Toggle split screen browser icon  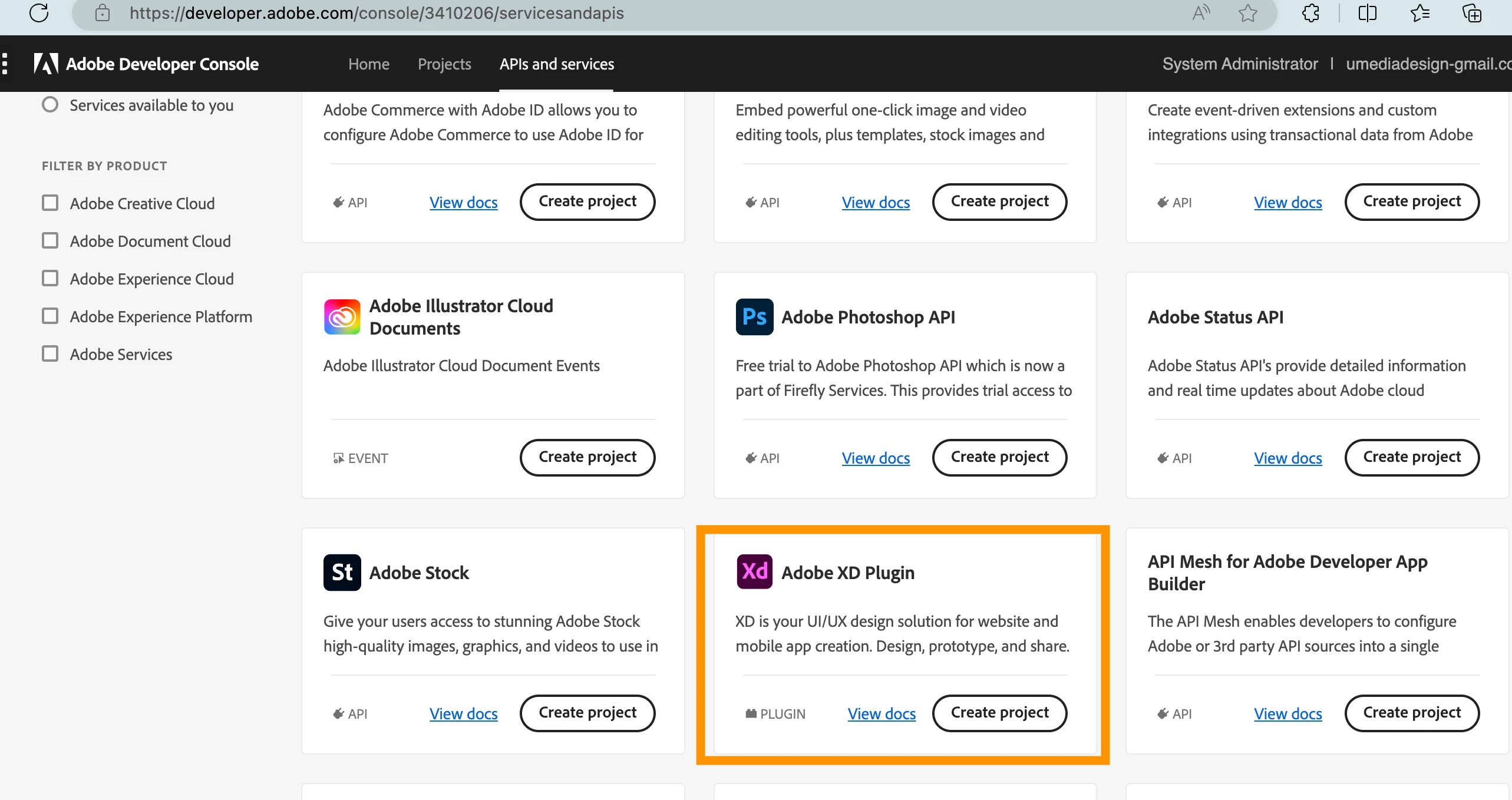[x=1367, y=13]
